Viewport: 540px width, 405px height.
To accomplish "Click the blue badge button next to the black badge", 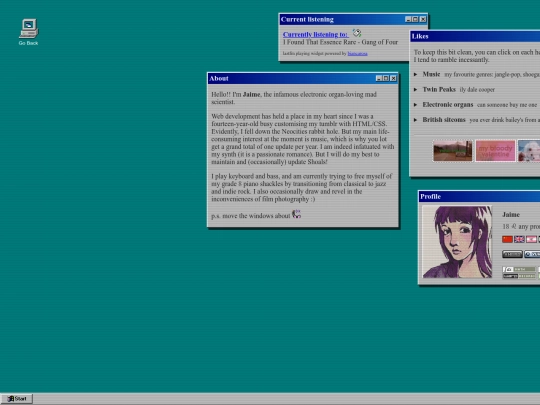I will click(532, 254).
